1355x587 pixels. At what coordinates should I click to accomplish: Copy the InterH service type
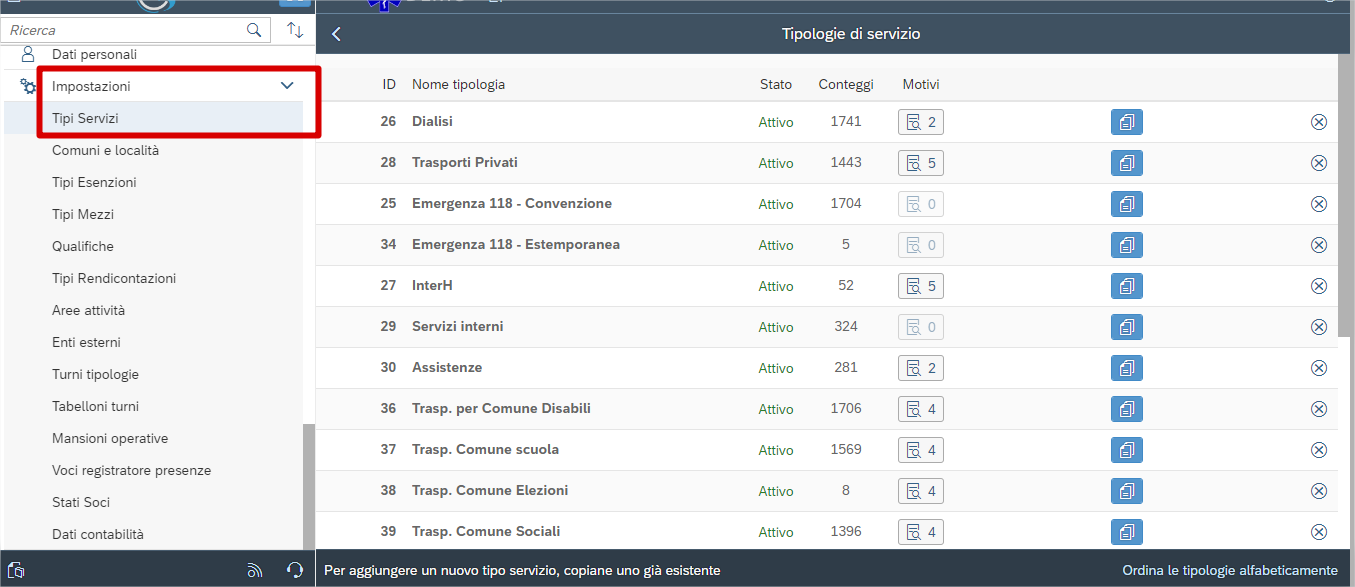[x=1127, y=286]
